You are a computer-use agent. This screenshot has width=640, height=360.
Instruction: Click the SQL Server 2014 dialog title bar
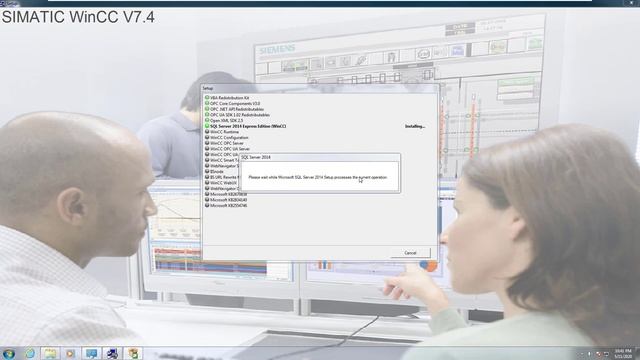320,157
